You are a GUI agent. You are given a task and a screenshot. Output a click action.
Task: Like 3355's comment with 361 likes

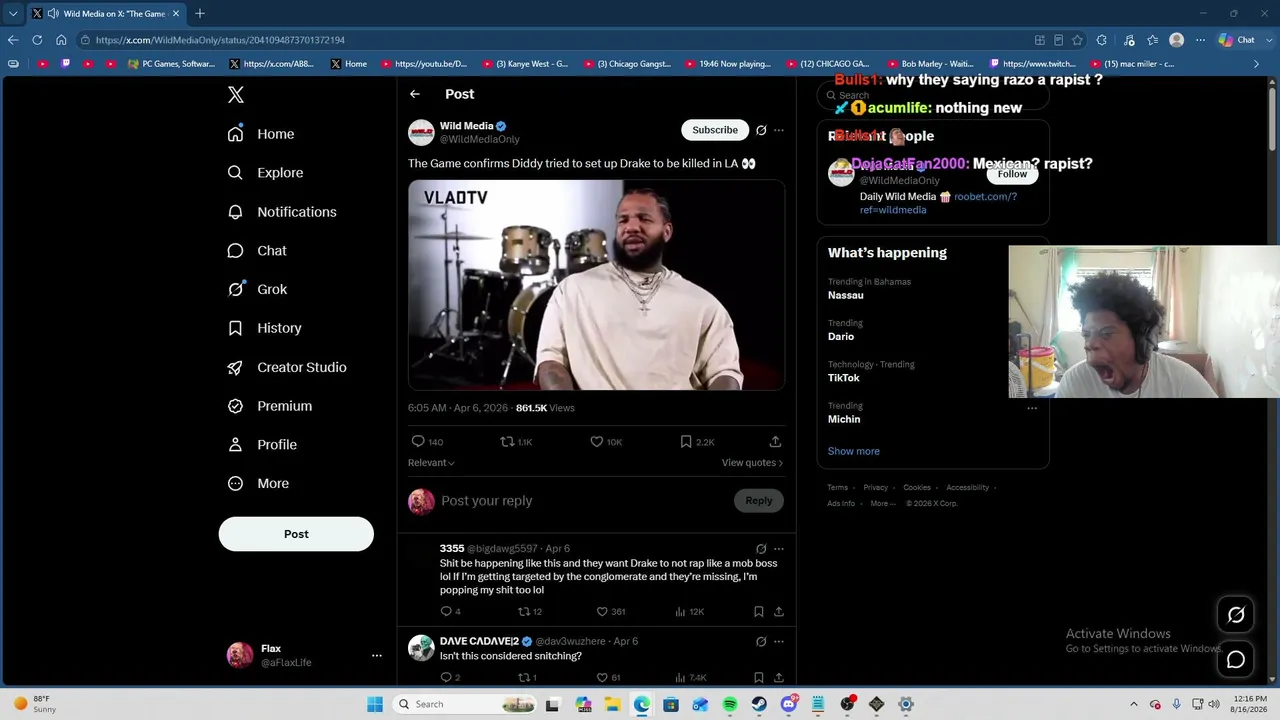(x=602, y=612)
